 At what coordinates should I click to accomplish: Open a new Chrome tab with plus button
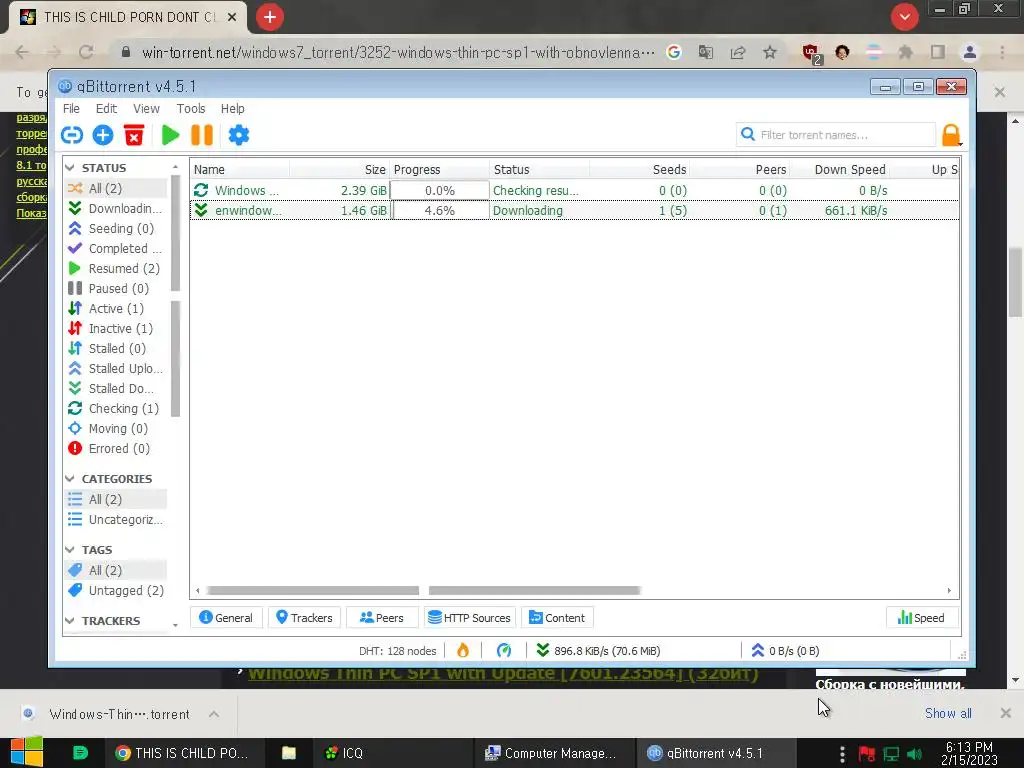pos(270,17)
